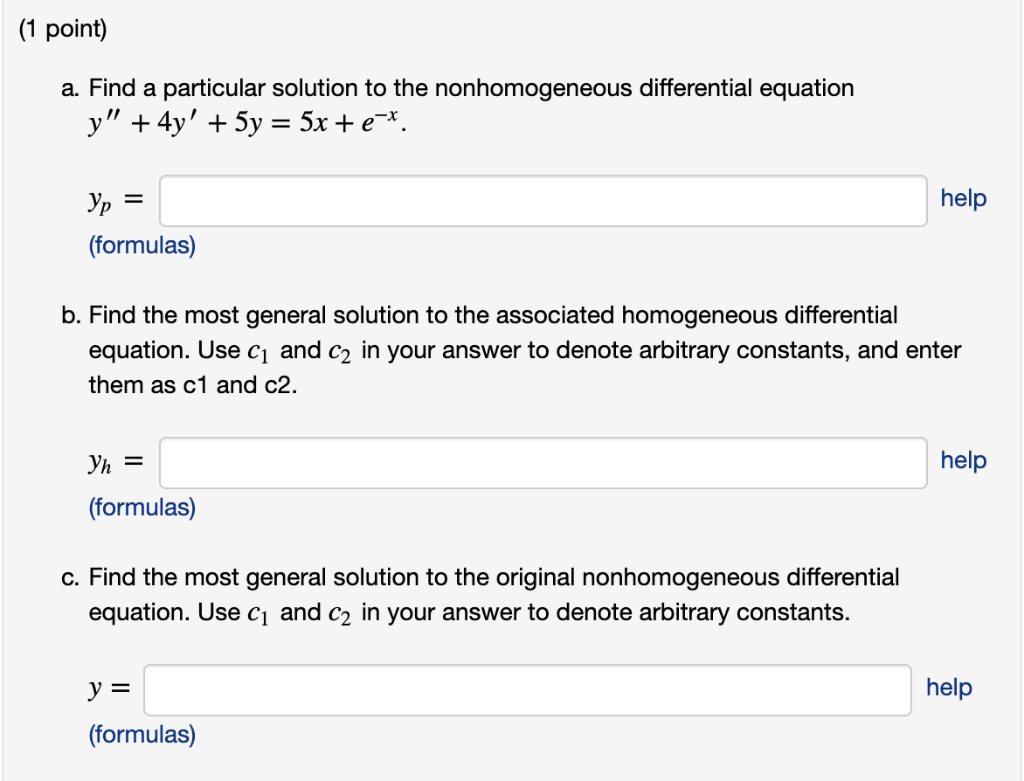Click the y_p particular solution answer field
Screen dimensions: 1024x781
coord(543,199)
